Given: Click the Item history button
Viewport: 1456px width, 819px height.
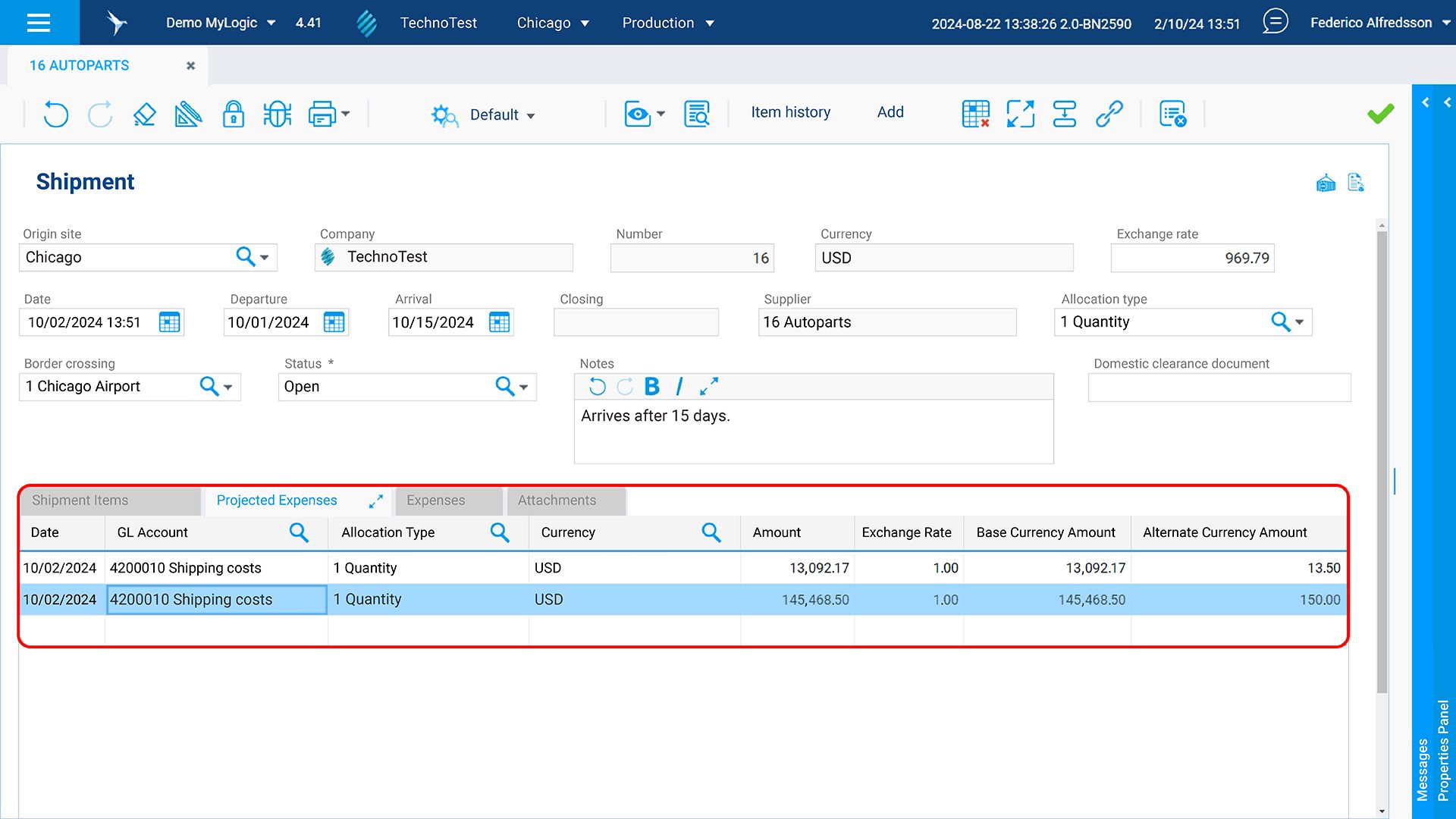Looking at the screenshot, I should tap(790, 112).
